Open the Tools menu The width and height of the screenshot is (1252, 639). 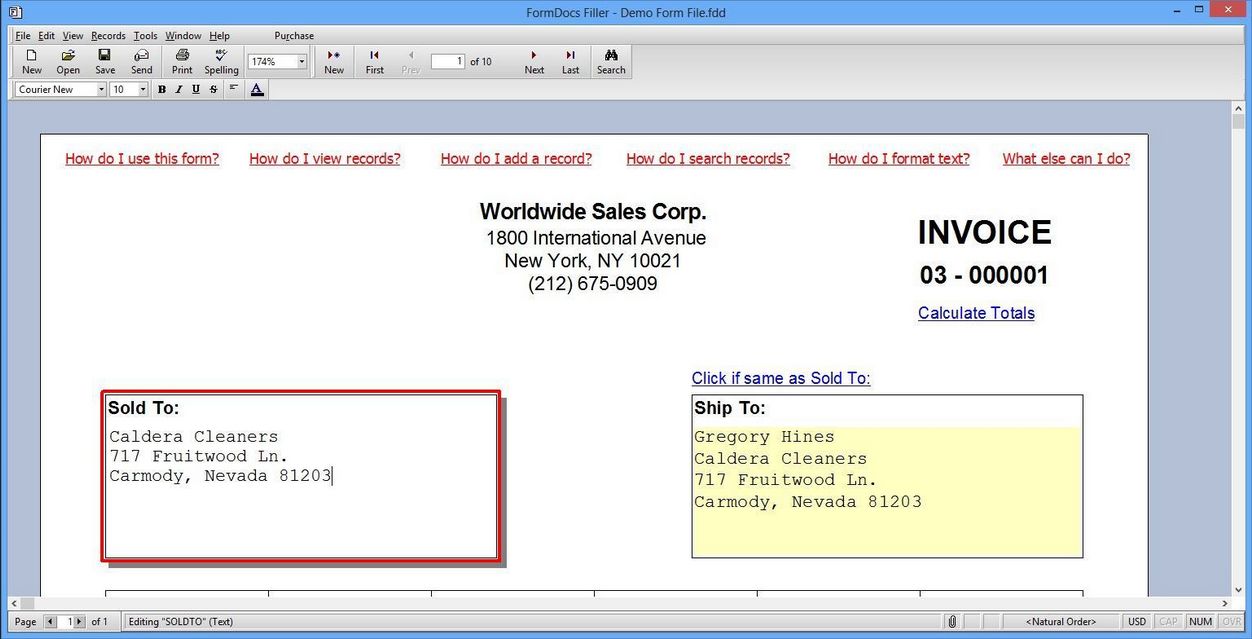pyautogui.click(x=146, y=36)
